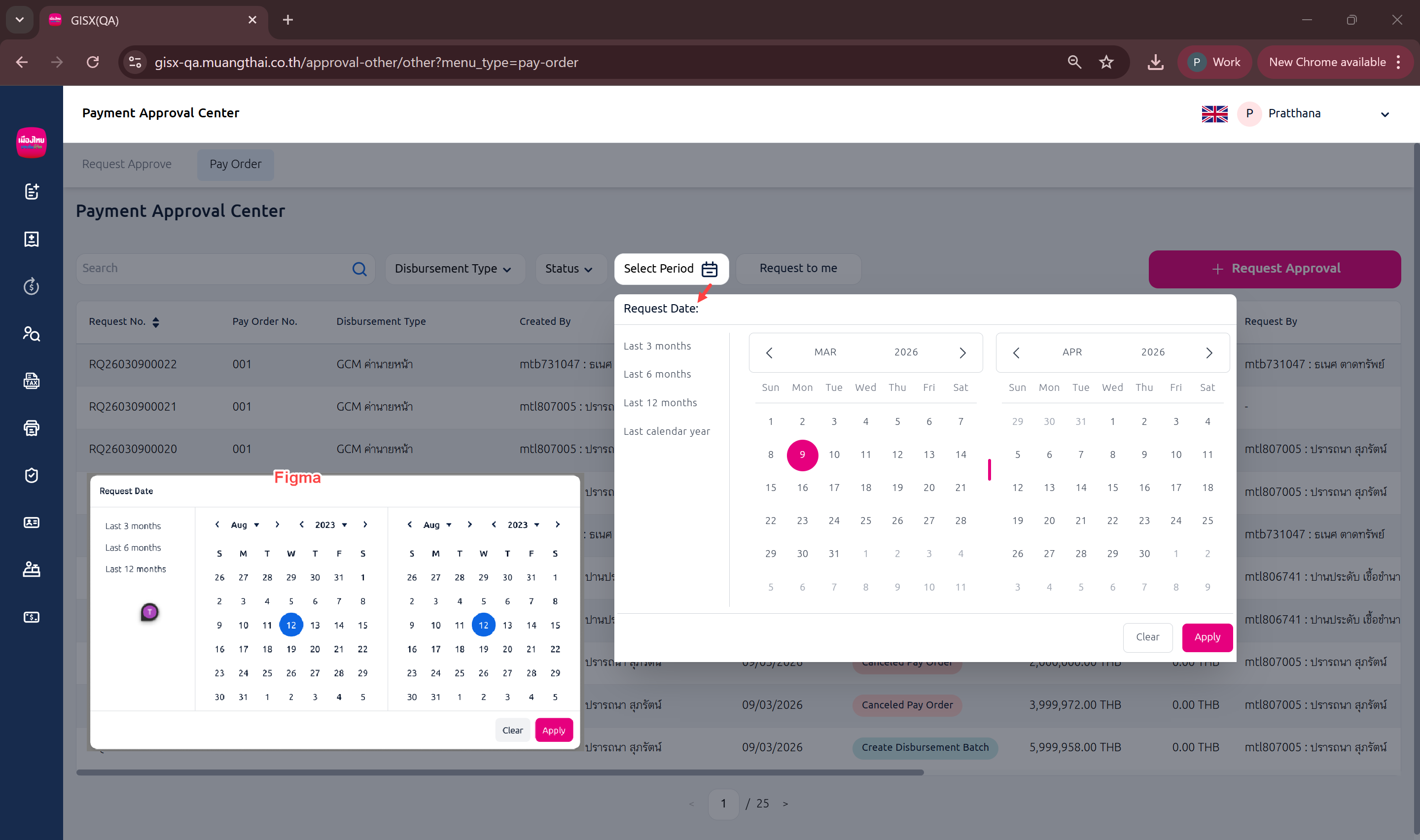1420x840 pixels.
Task: Toggle the Request to me filter
Action: click(x=798, y=268)
